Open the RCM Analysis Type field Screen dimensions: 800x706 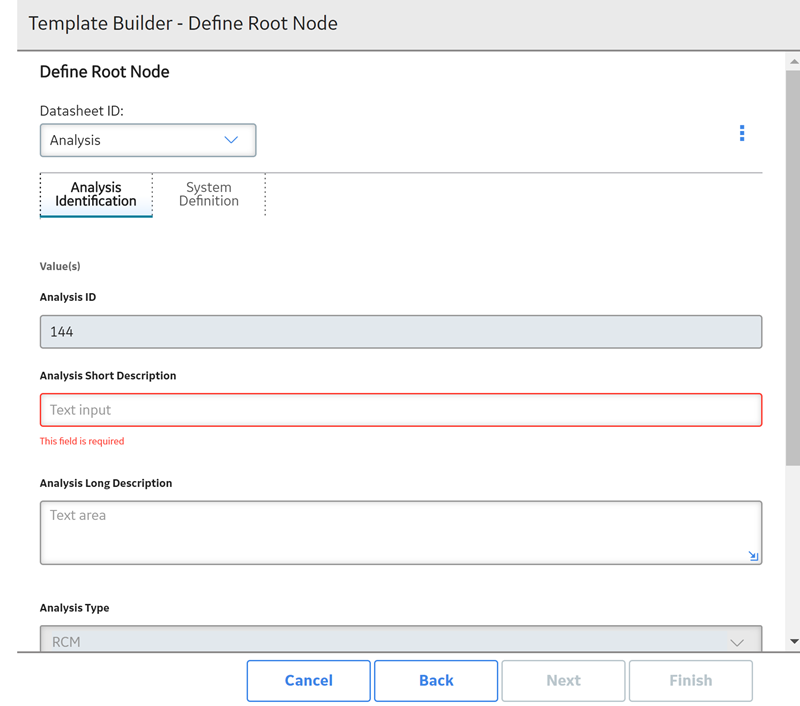401,639
